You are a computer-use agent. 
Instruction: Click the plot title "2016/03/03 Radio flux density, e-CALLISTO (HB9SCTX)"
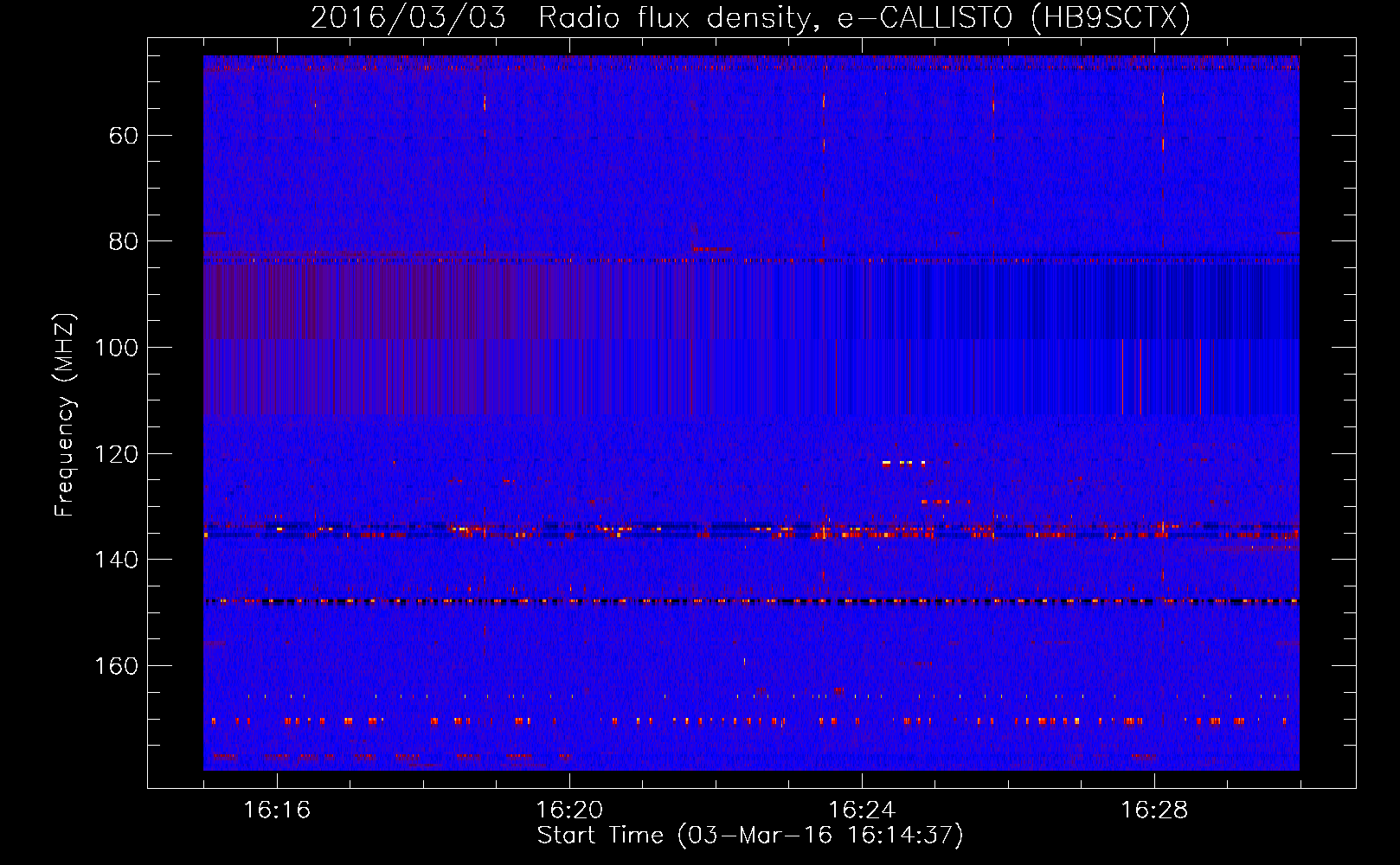[751, 17]
